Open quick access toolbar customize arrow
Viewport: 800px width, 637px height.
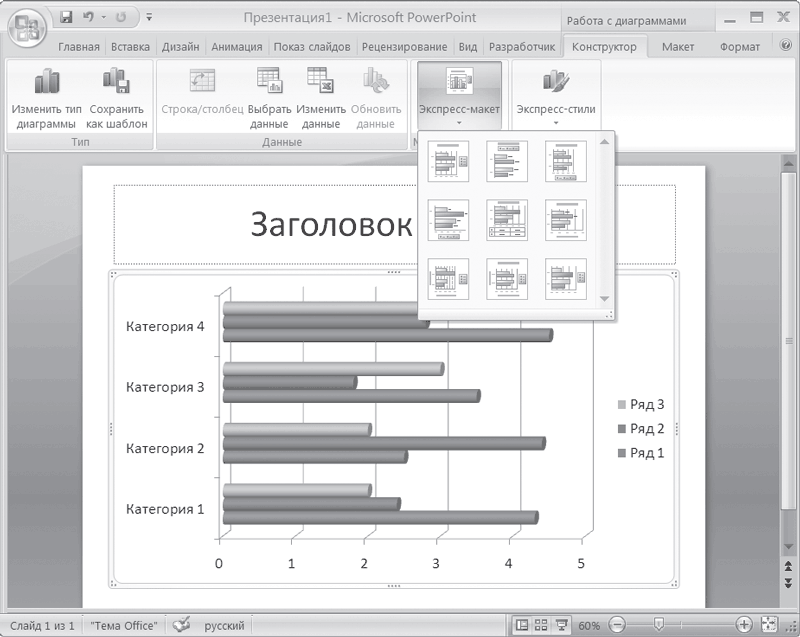point(149,17)
